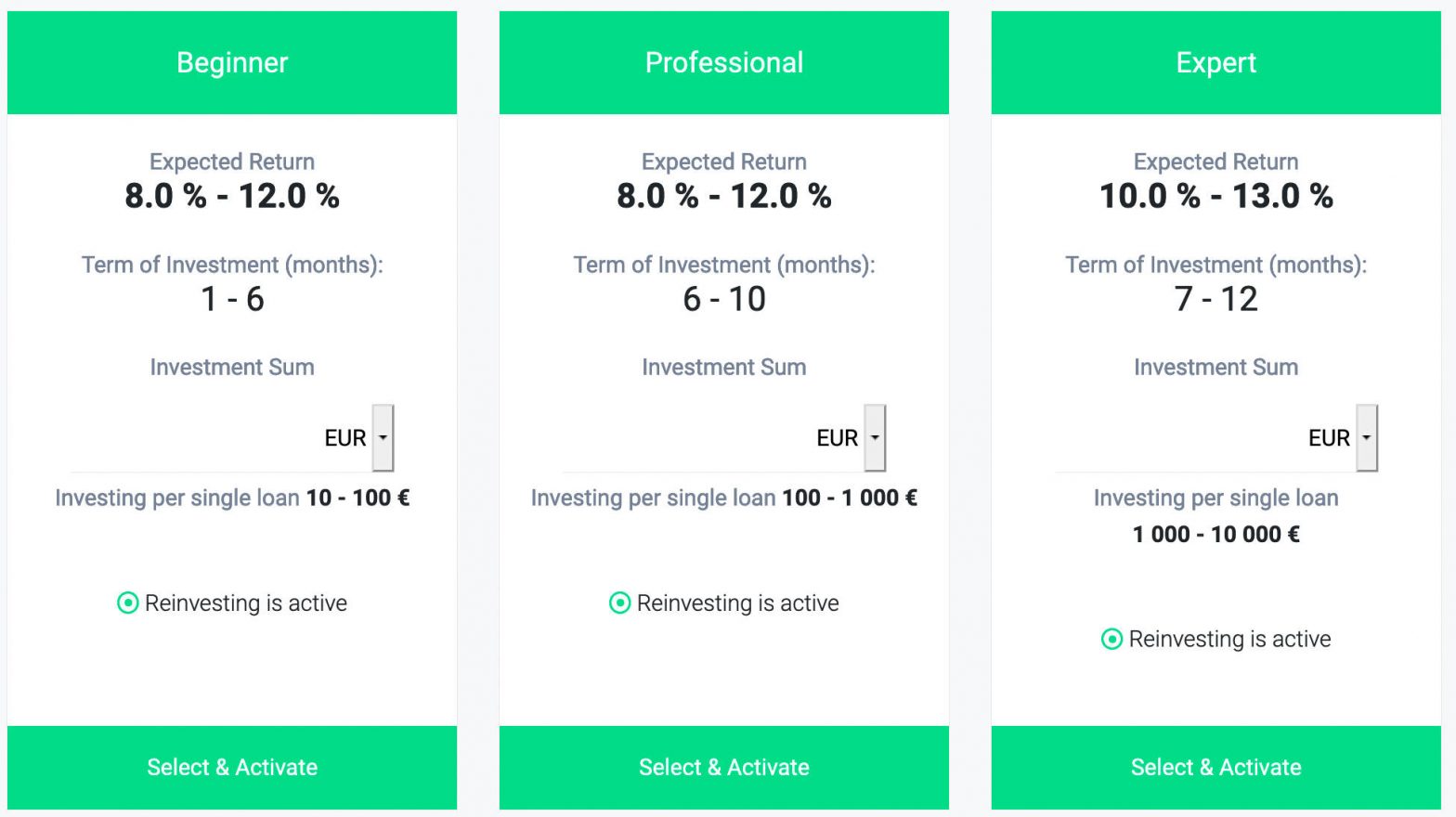Focus Investment Sum field in Expert plan

tap(1179, 438)
